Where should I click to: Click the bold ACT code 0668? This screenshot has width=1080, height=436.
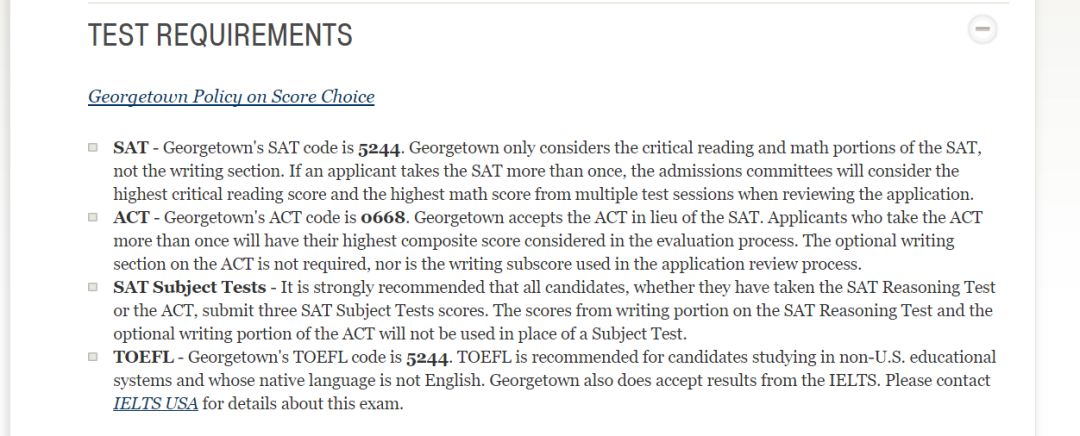[384, 218]
